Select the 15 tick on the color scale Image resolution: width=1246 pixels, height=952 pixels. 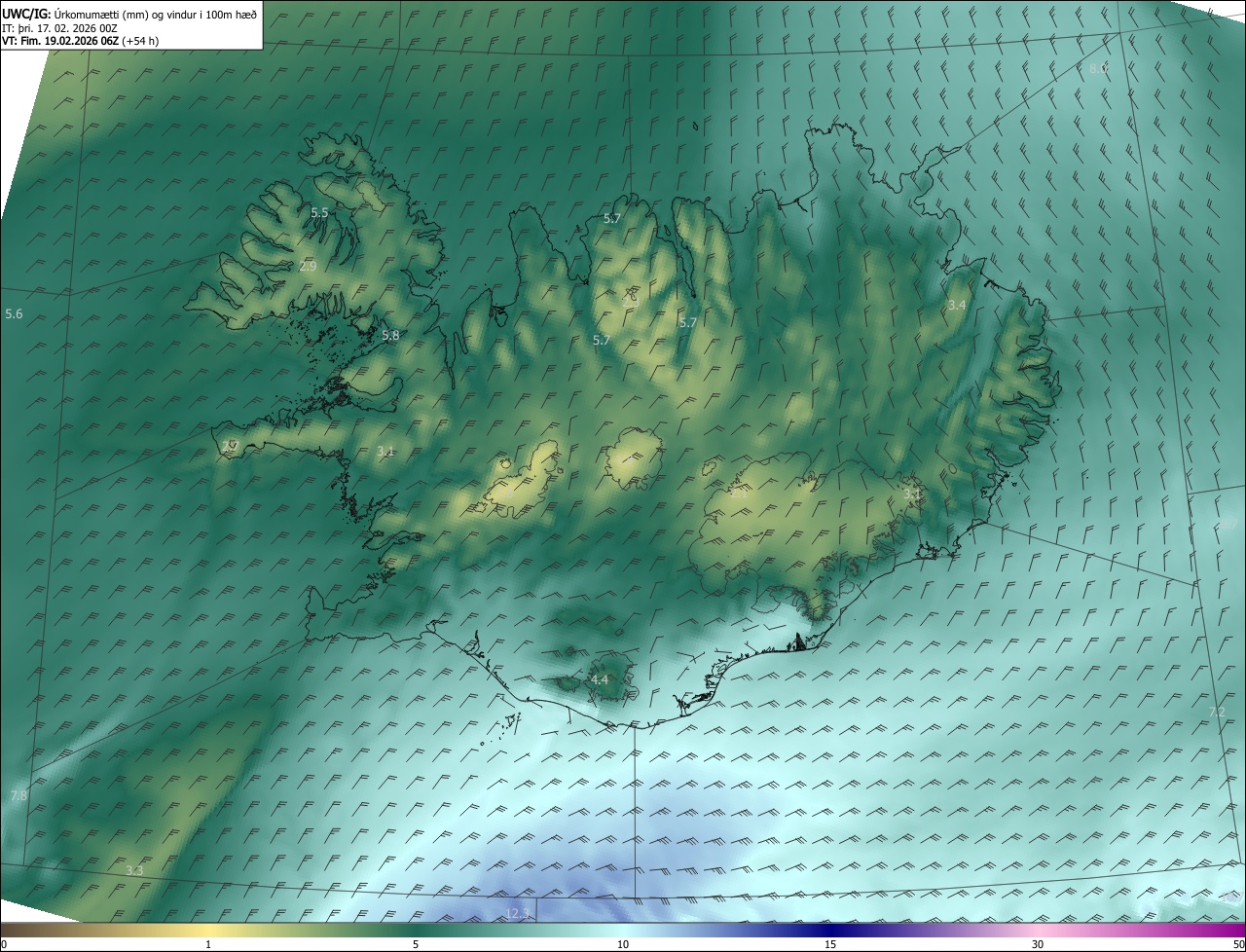830,944
